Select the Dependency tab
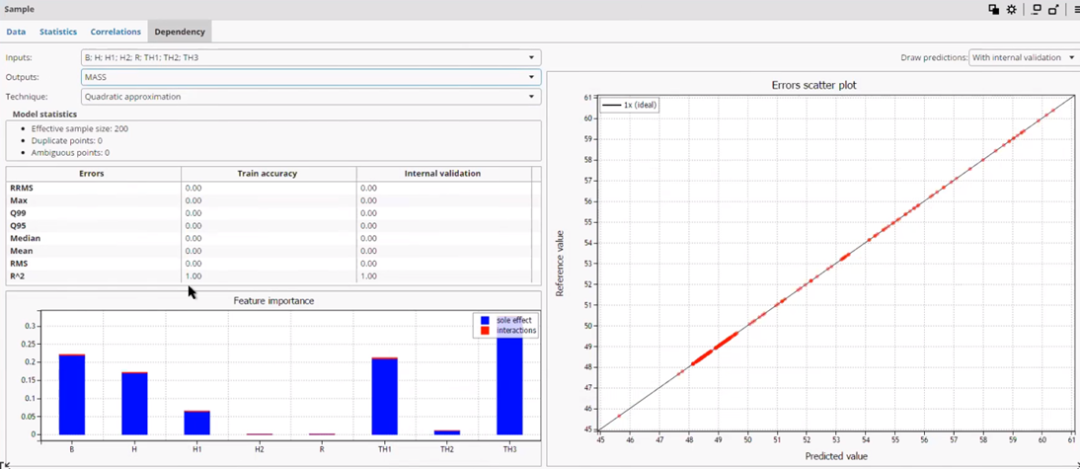This screenshot has width=1080, height=469. click(x=179, y=32)
